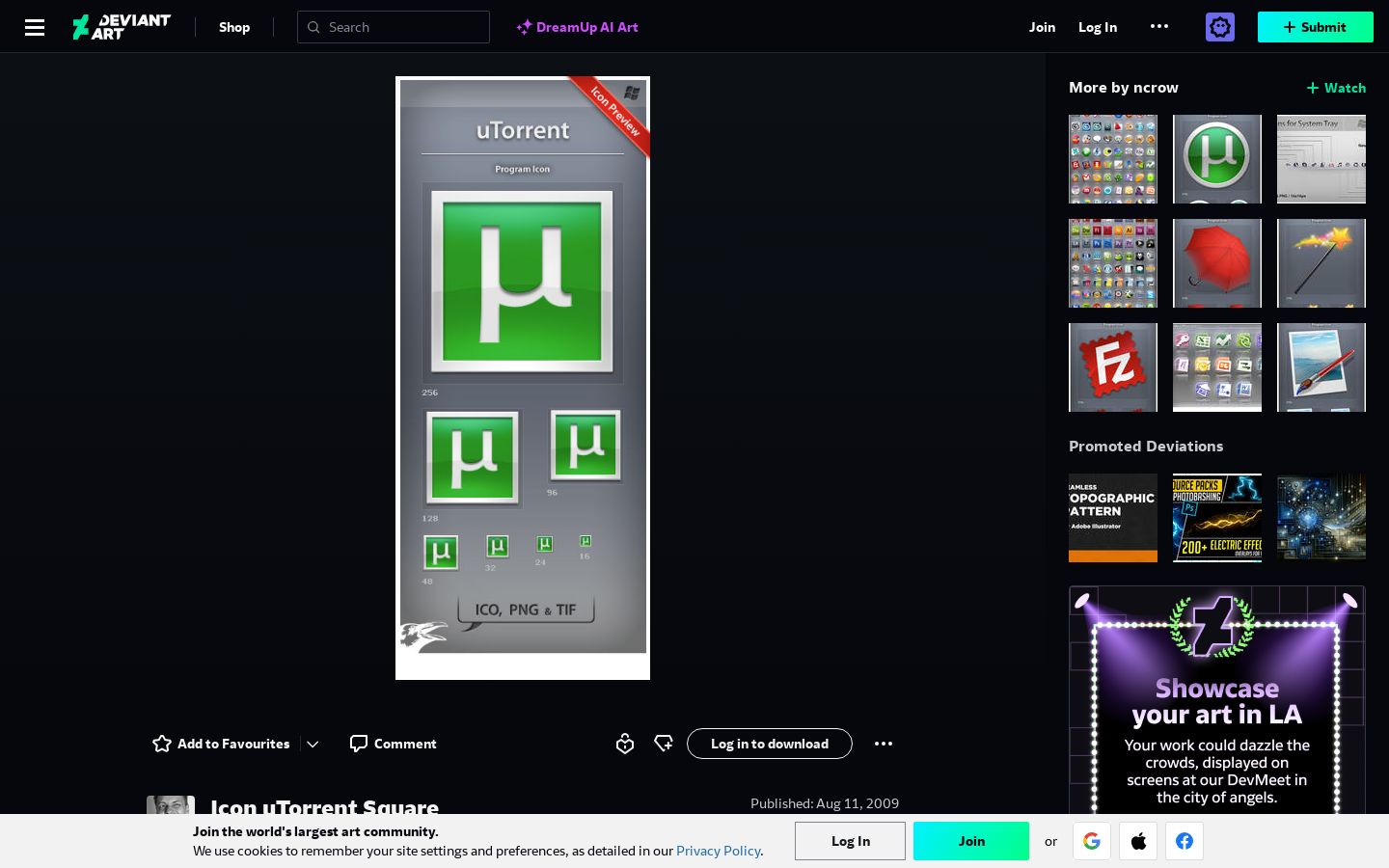This screenshot has height=868, width=1389.
Task: Open the Shop link
Action: click(234, 27)
